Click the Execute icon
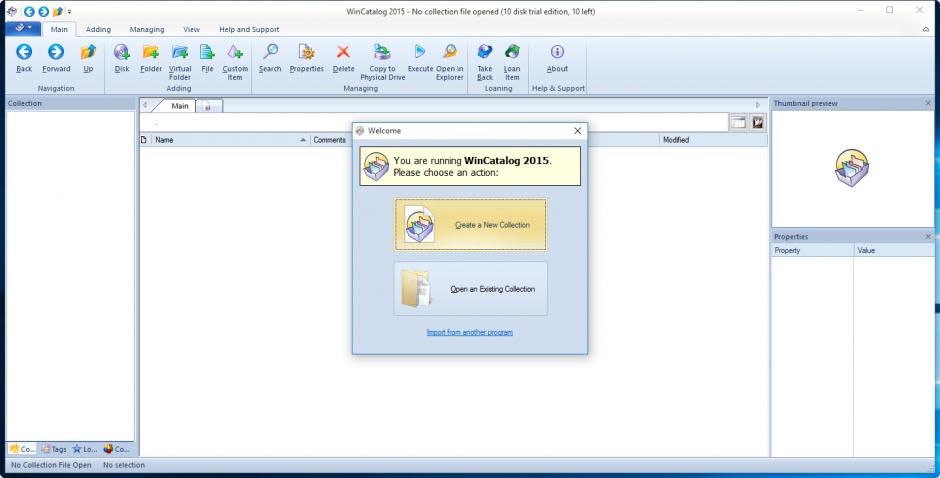The width and height of the screenshot is (940, 478). 420,52
